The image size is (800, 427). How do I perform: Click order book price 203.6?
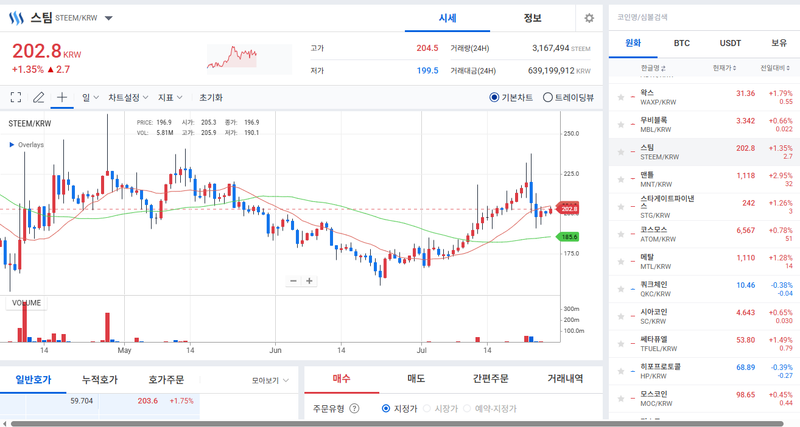[x=147, y=401]
